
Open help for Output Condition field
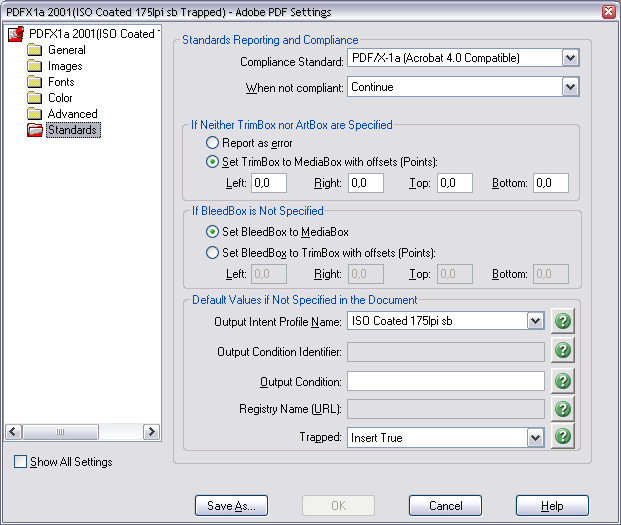click(563, 381)
